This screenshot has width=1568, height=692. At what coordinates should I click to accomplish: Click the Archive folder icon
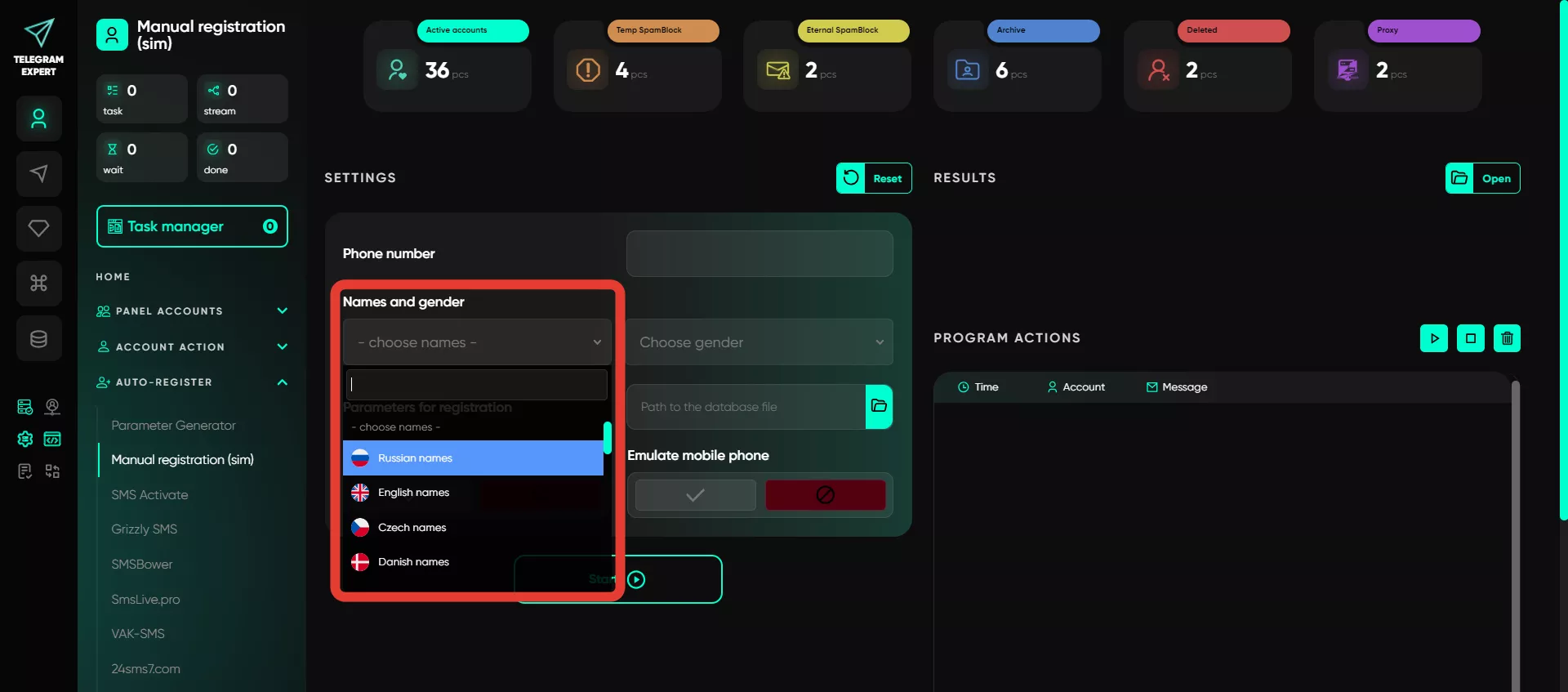[x=968, y=69]
